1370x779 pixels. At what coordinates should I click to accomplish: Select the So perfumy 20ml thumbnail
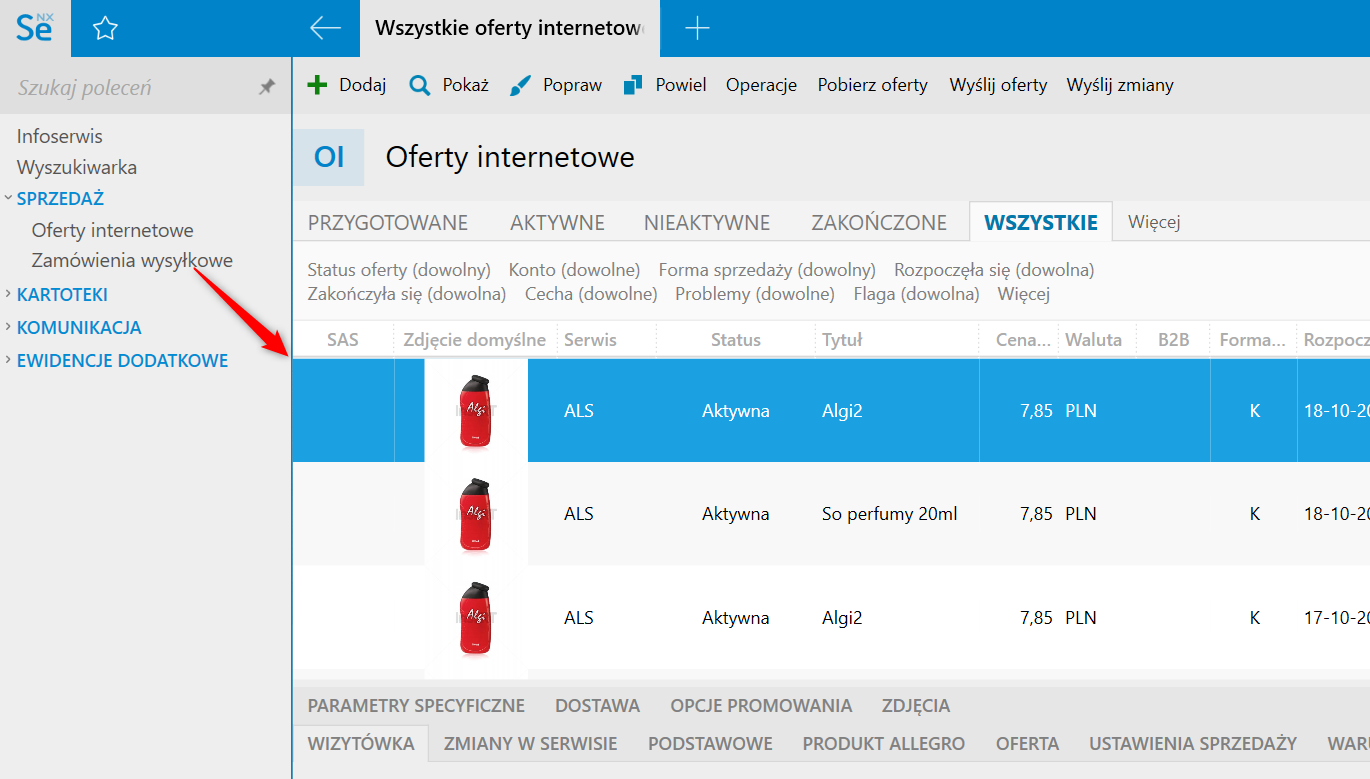pos(476,514)
